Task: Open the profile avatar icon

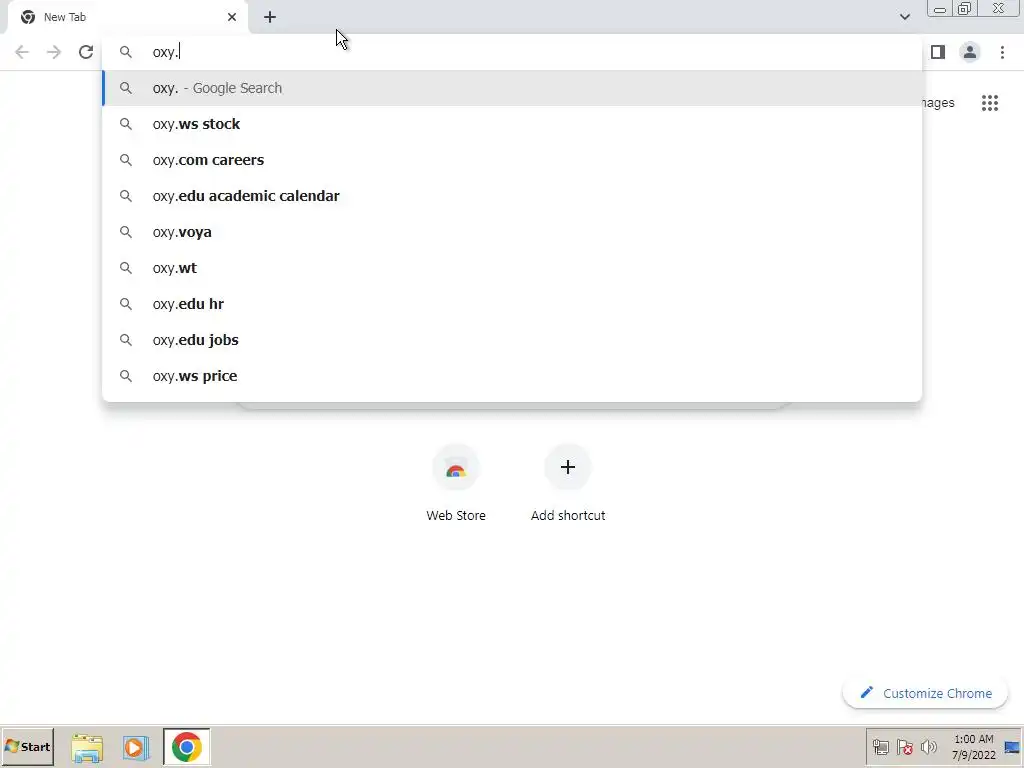Action: click(970, 52)
